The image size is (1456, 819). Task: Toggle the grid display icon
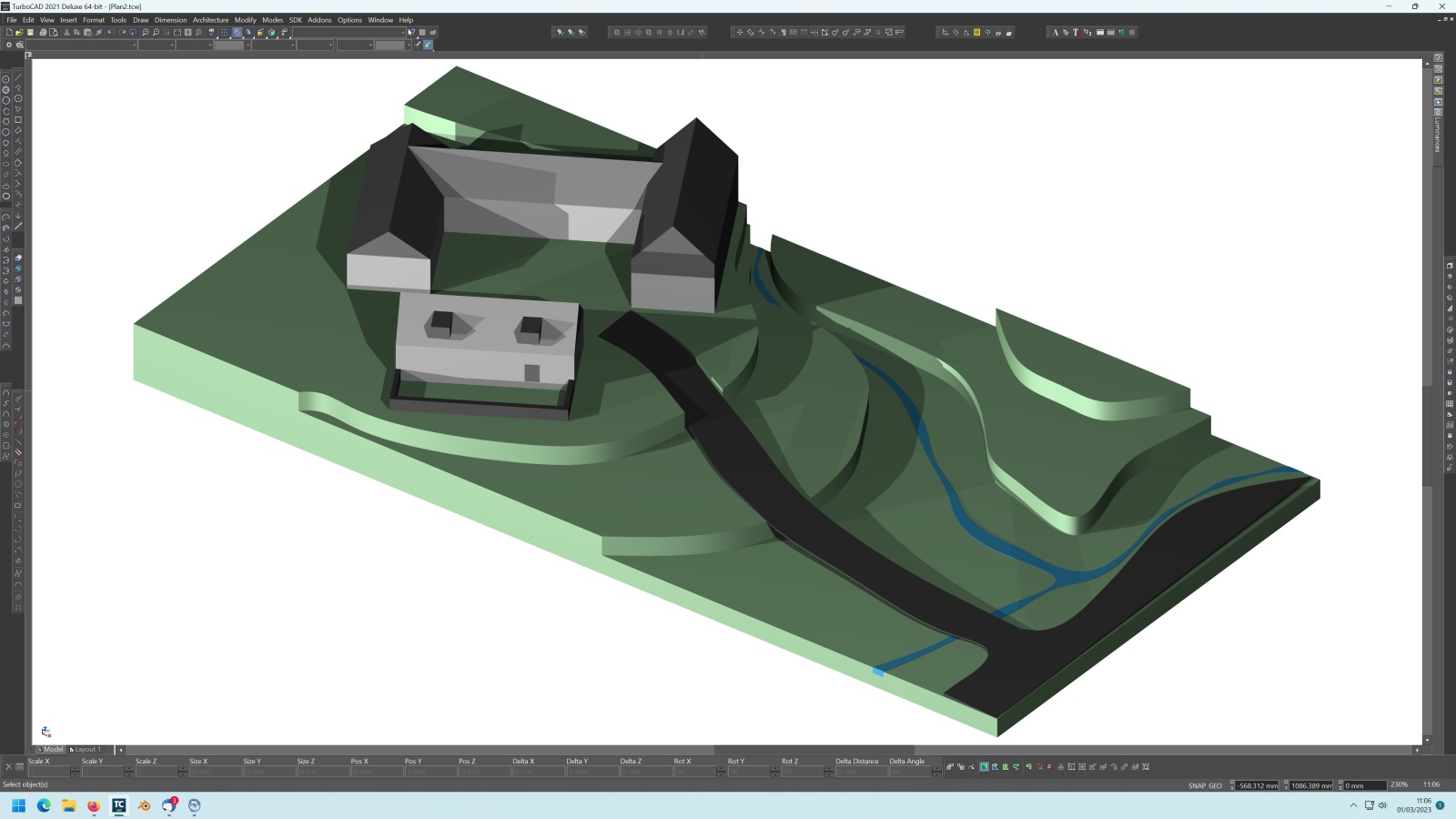[x=224, y=33]
